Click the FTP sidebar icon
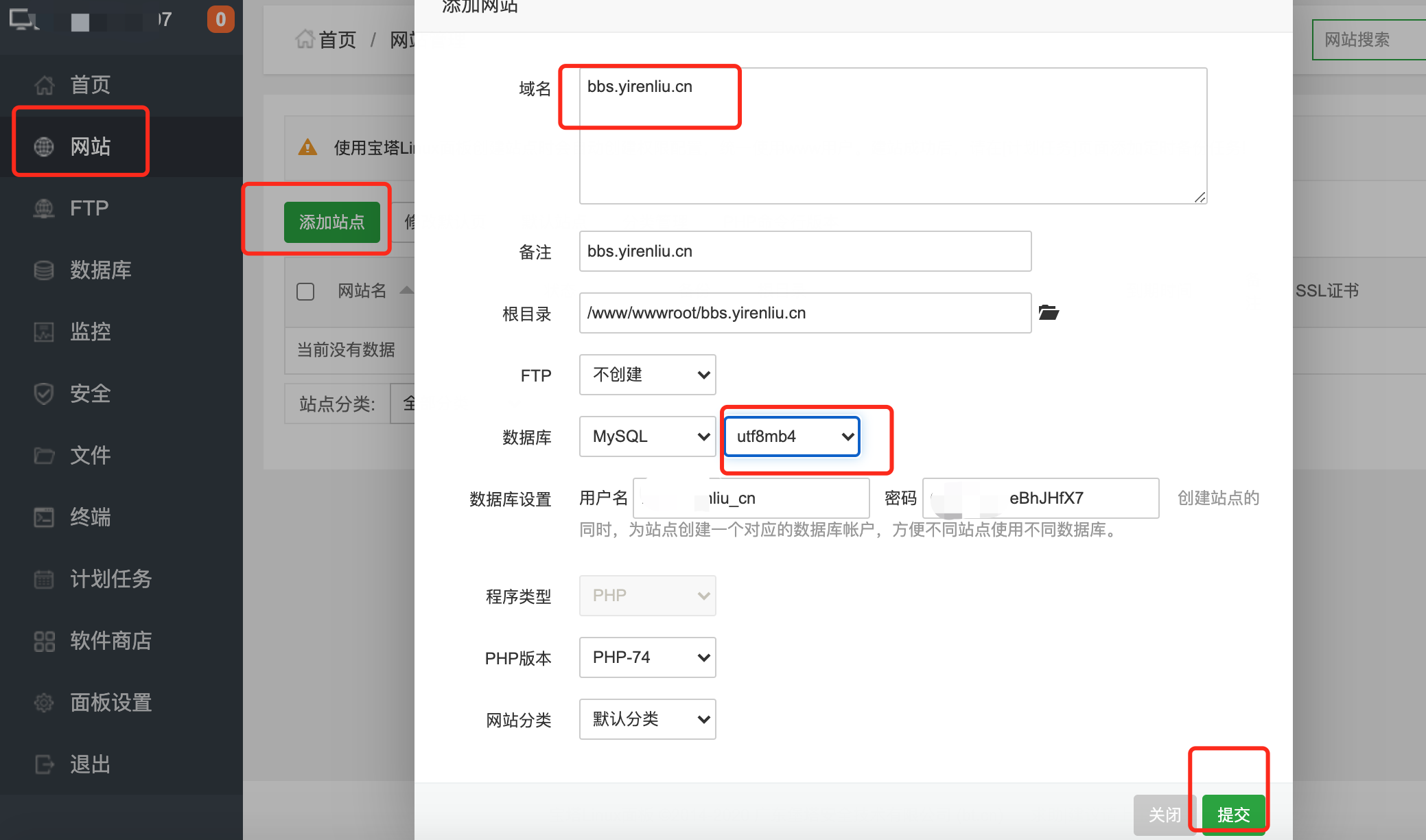 tap(44, 208)
